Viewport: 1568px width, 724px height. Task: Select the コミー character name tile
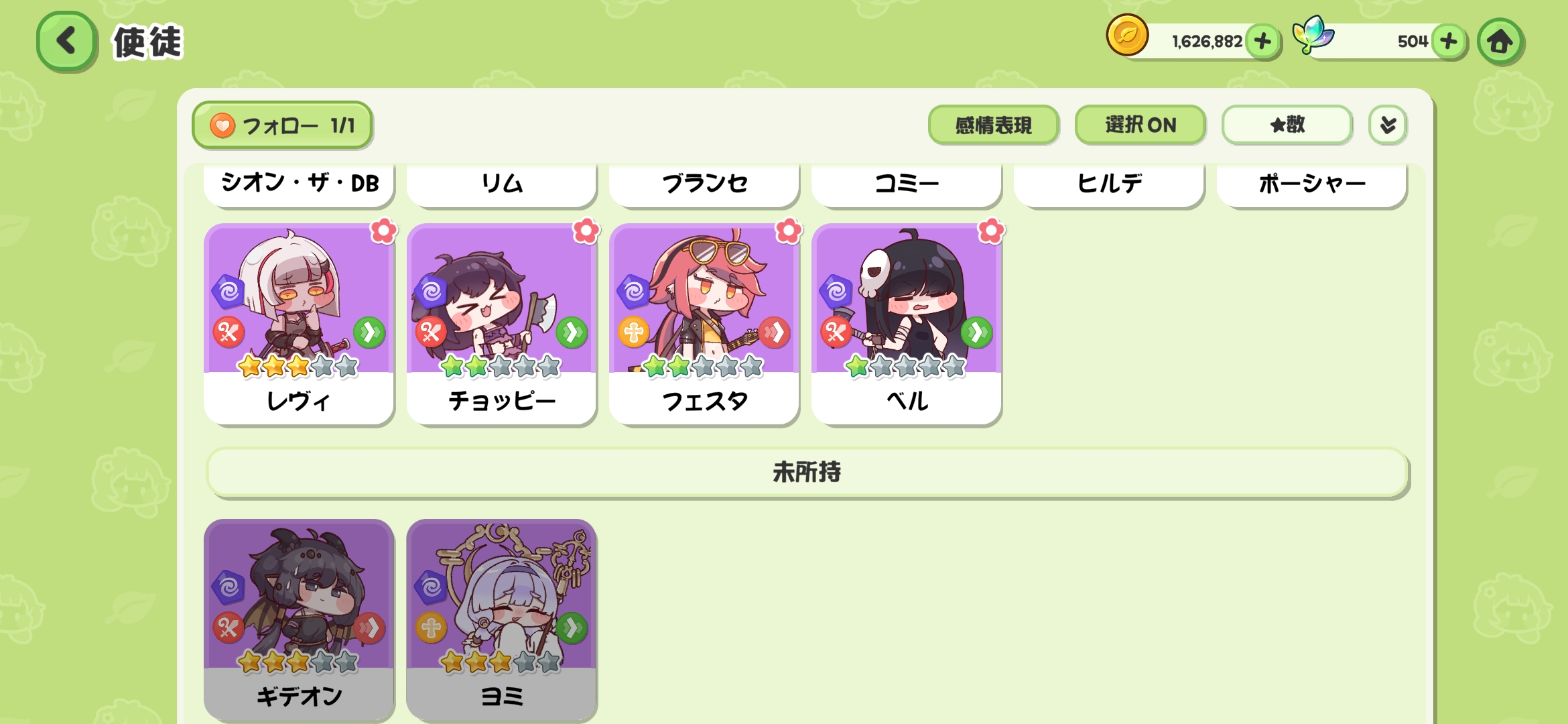pos(907,184)
